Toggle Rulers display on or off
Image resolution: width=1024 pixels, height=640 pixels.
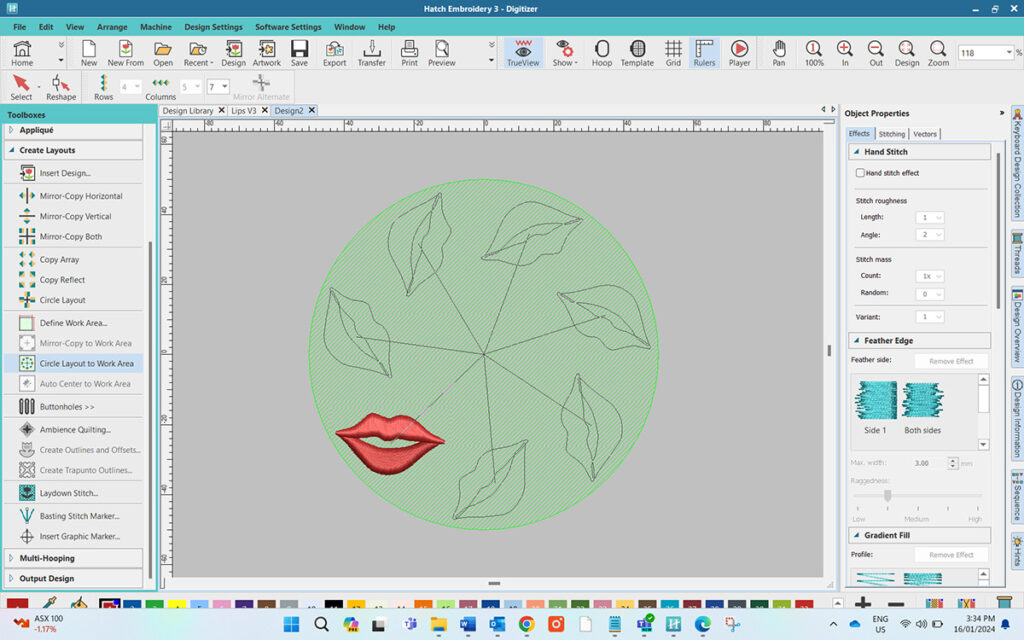(704, 52)
